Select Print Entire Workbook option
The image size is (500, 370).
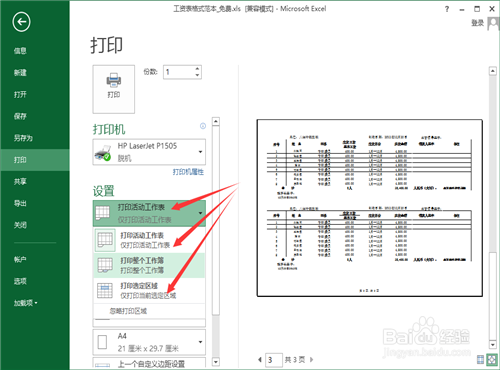(149, 265)
